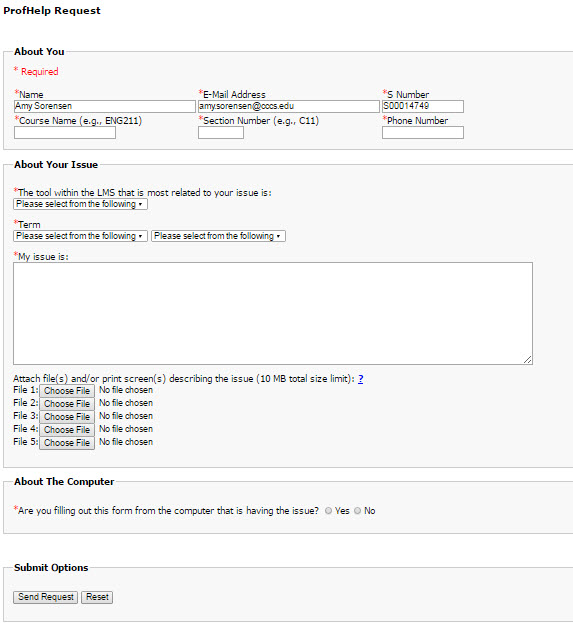Select Yes radio for computer question
Image resolution: width=573 pixels, height=623 pixels.
coord(328,511)
